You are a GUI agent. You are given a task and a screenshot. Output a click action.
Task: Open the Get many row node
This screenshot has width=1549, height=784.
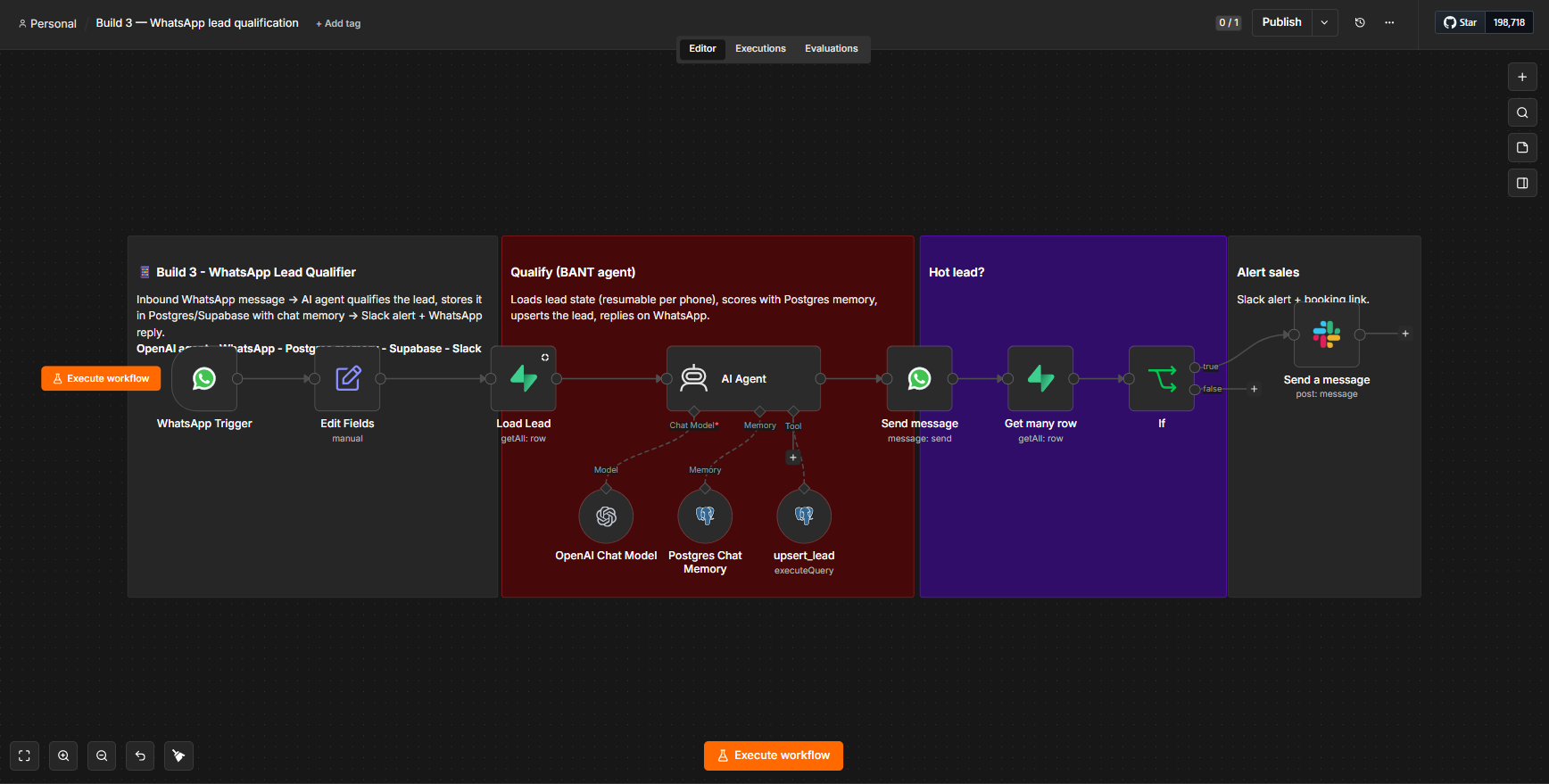[1040, 378]
